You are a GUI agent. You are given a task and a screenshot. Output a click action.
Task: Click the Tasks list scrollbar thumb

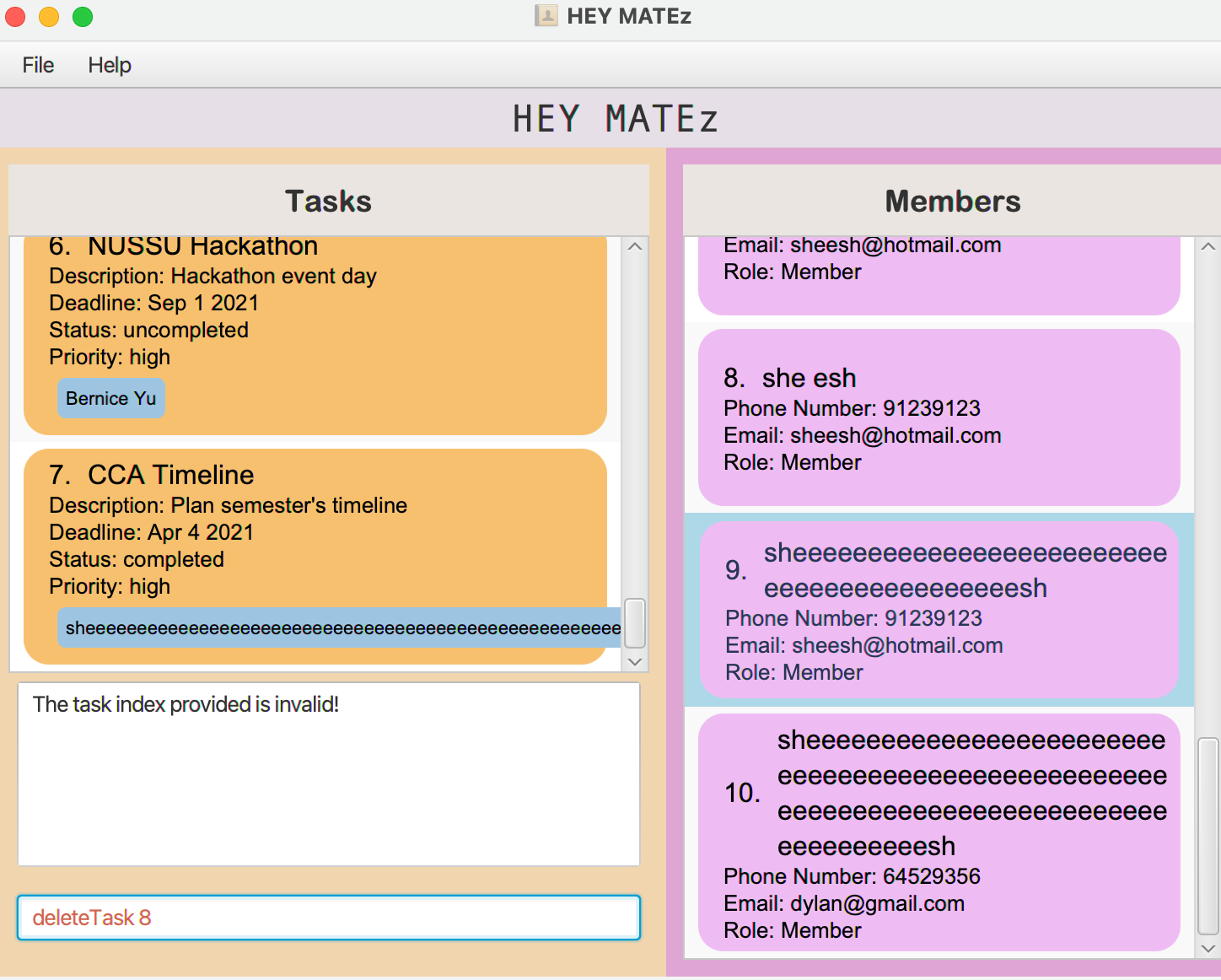[x=635, y=623]
